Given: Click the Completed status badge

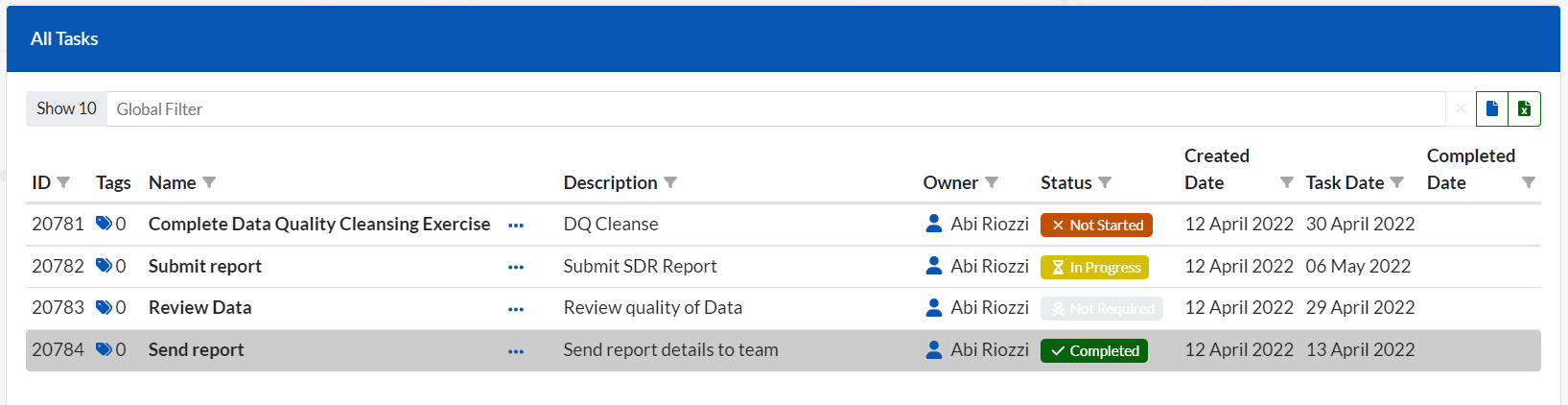Looking at the screenshot, I should coord(1093,350).
